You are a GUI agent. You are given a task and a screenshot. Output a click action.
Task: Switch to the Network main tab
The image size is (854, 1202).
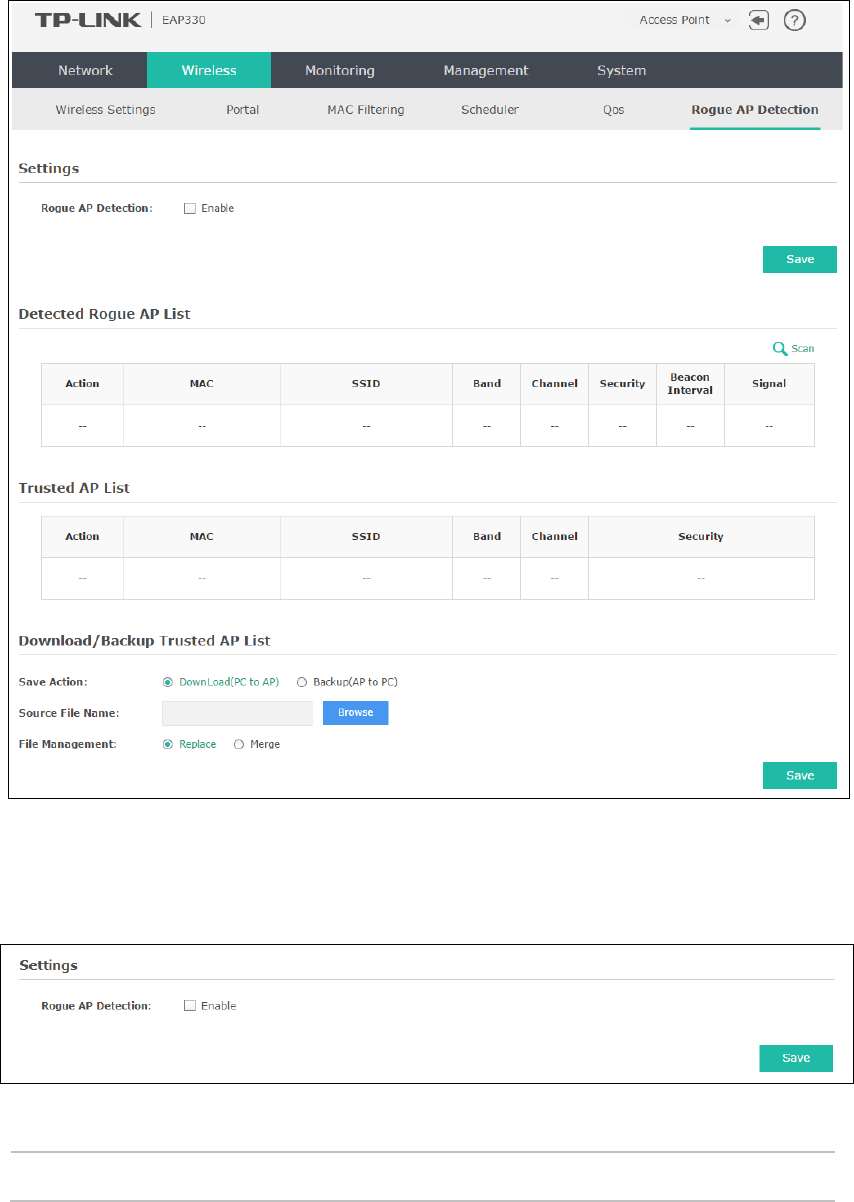[x=85, y=71]
